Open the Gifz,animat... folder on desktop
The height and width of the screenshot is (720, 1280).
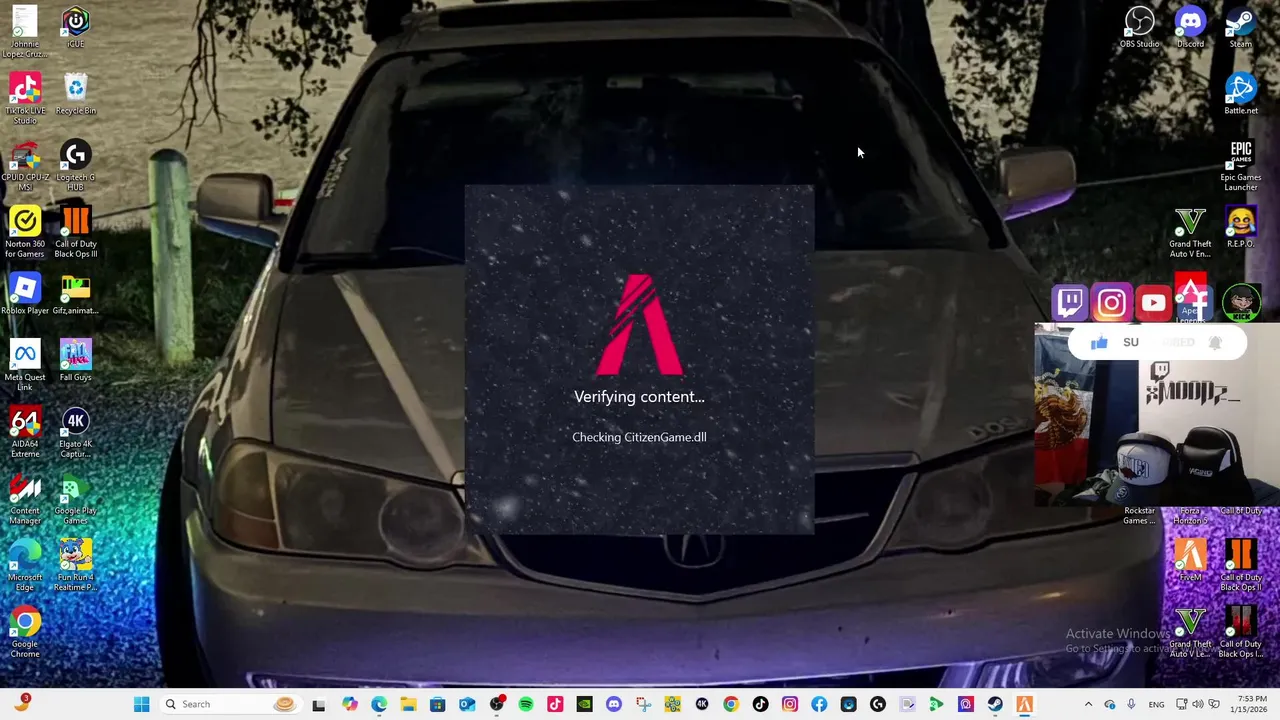(x=75, y=294)
